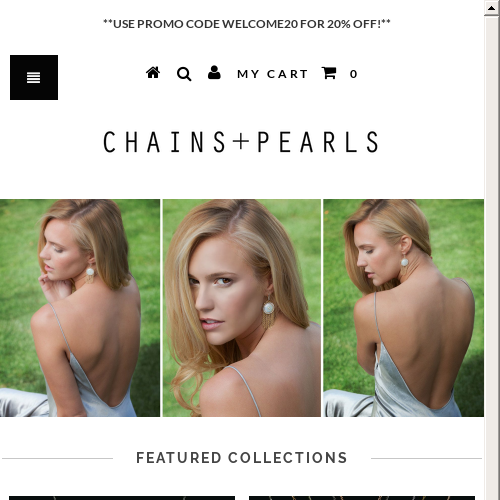The width and height of the screenshot is (500, 500).
Task: Open the right featured collection tile
Action: tap(362, 498)
